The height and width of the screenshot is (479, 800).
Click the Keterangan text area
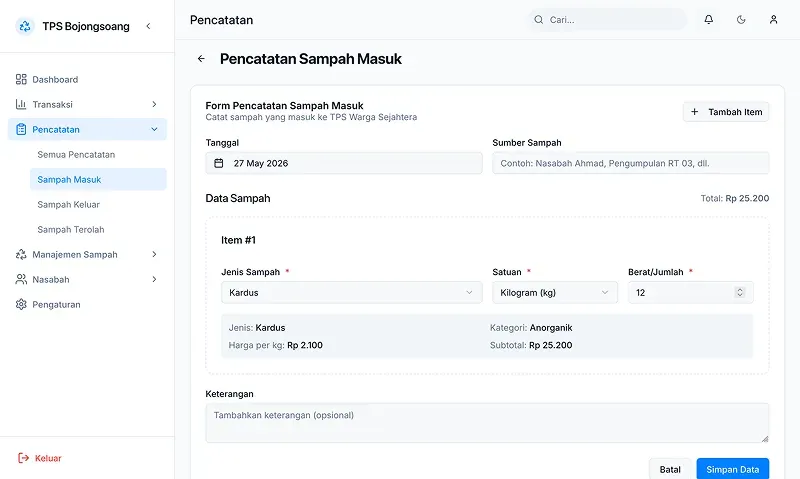[x=487, y=423]
